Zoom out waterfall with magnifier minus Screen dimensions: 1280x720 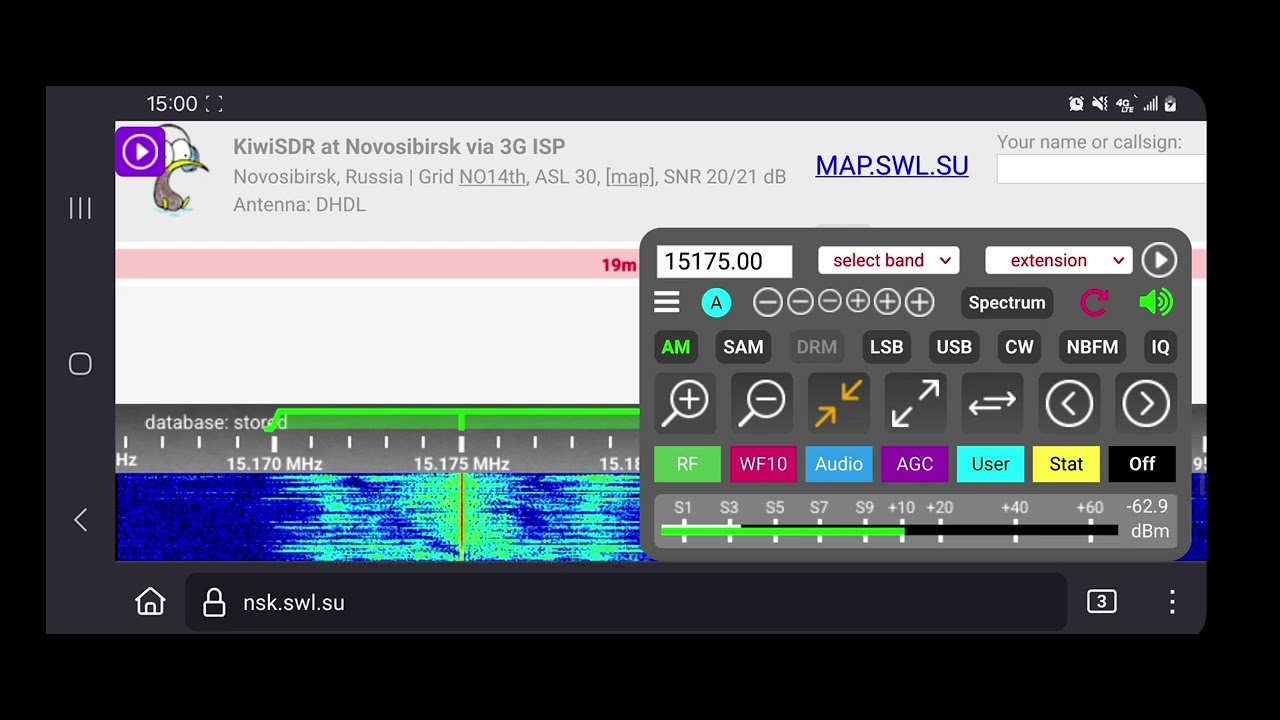763,403
